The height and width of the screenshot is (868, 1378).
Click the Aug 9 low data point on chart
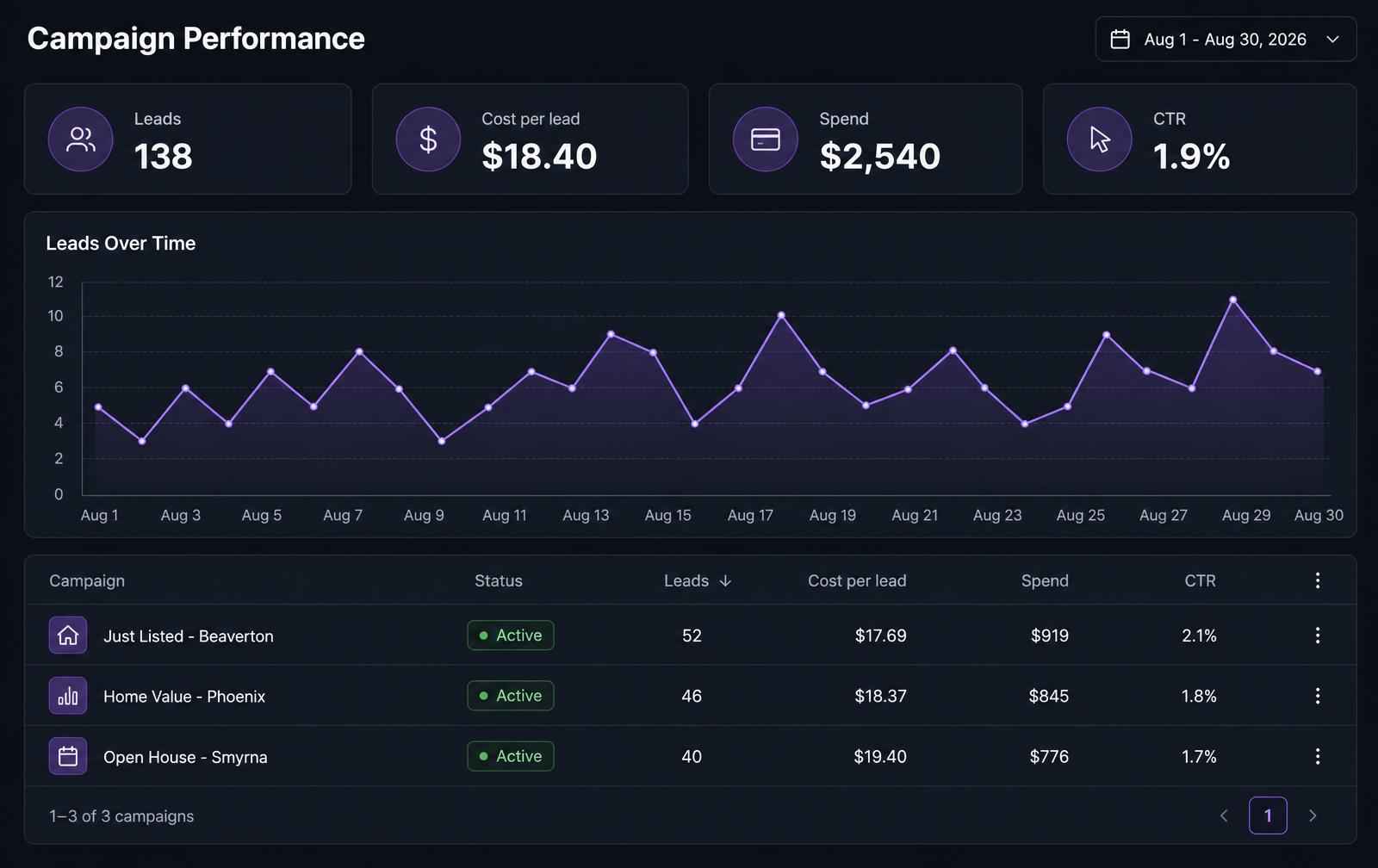coord(442,441)
